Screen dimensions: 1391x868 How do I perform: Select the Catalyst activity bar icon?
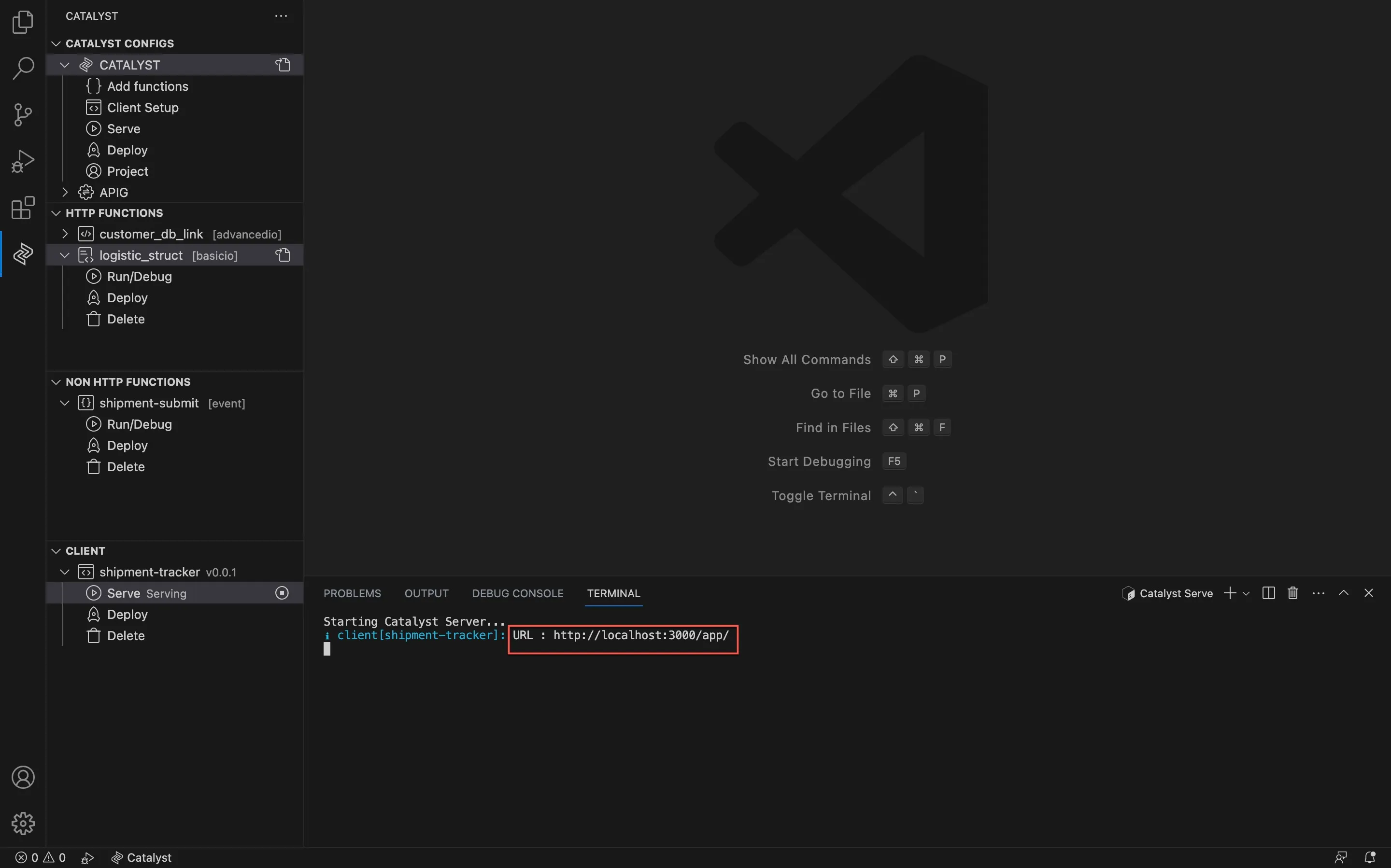click(23, 254)
